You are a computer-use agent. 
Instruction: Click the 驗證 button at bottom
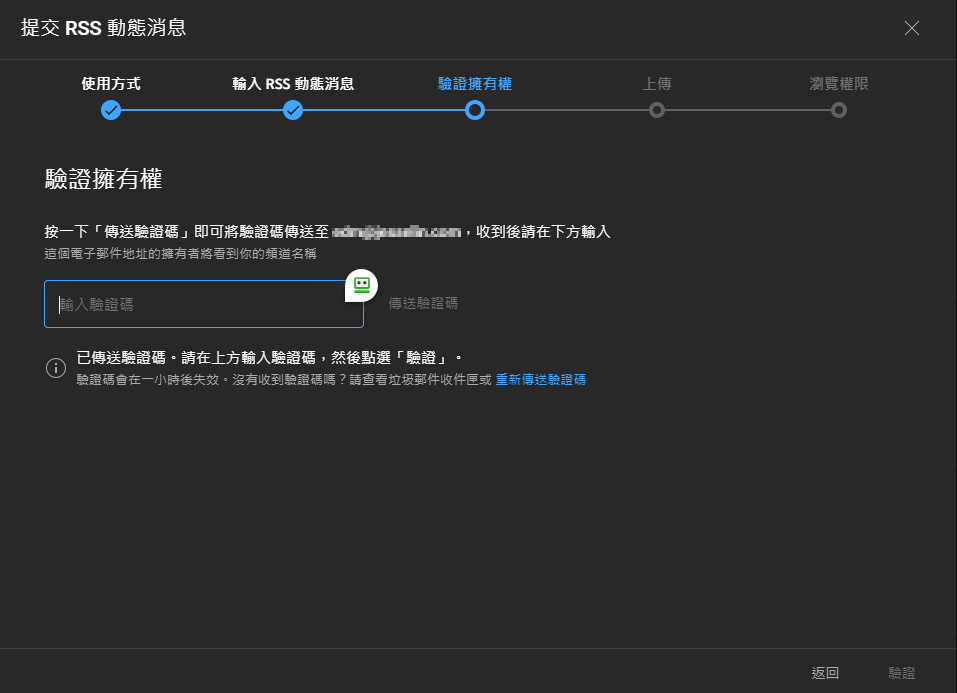901,673
